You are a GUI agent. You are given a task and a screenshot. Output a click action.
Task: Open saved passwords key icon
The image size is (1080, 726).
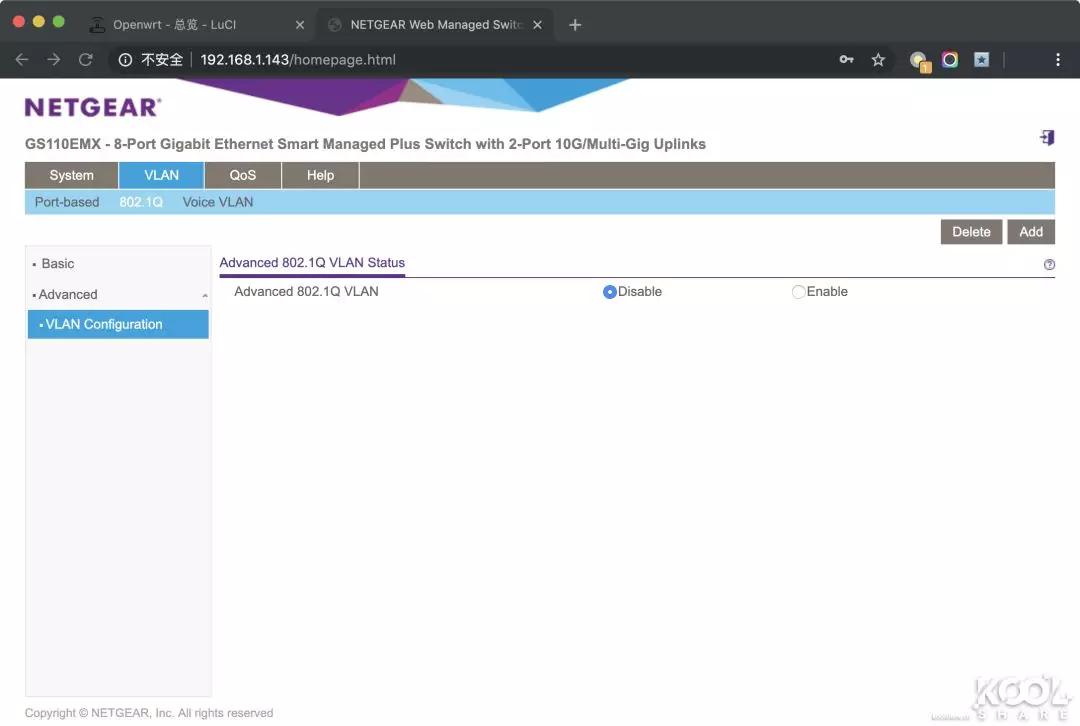coord(847,60)
